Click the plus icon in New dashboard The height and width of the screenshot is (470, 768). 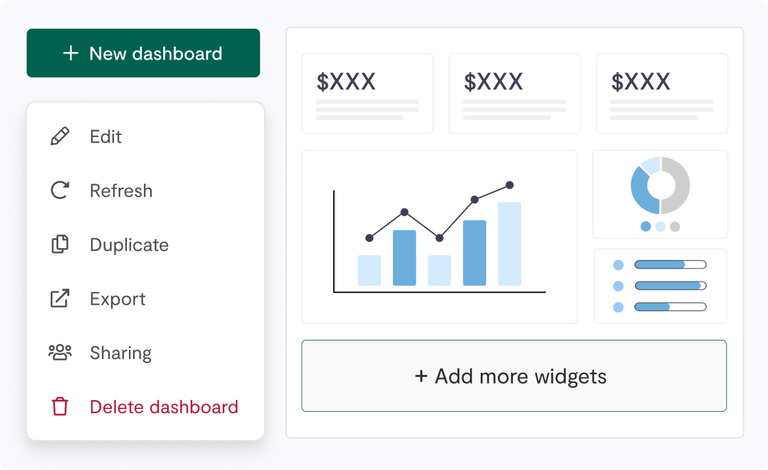[70, 53]
